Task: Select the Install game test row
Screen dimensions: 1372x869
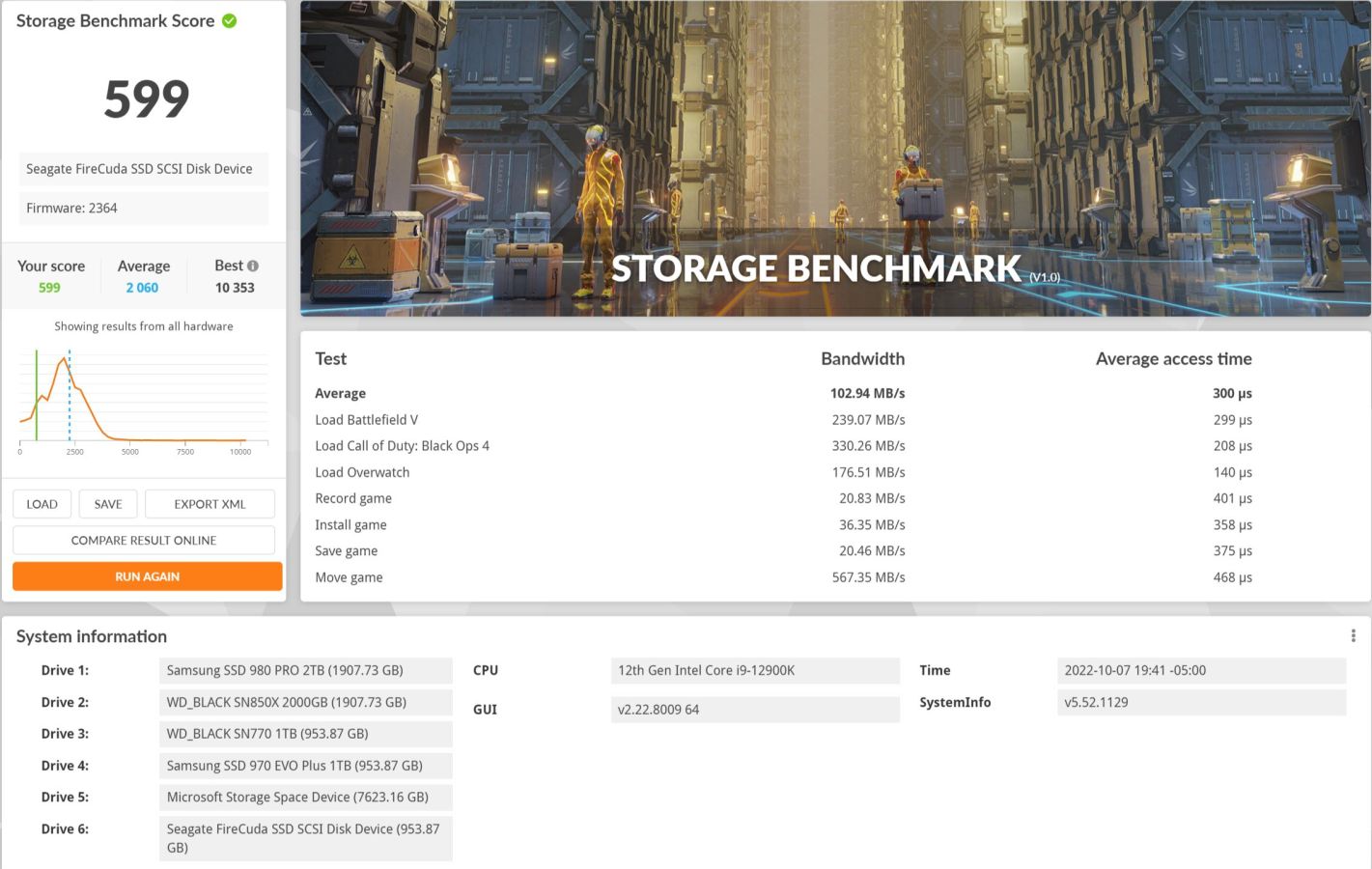Action: (783, 524)
